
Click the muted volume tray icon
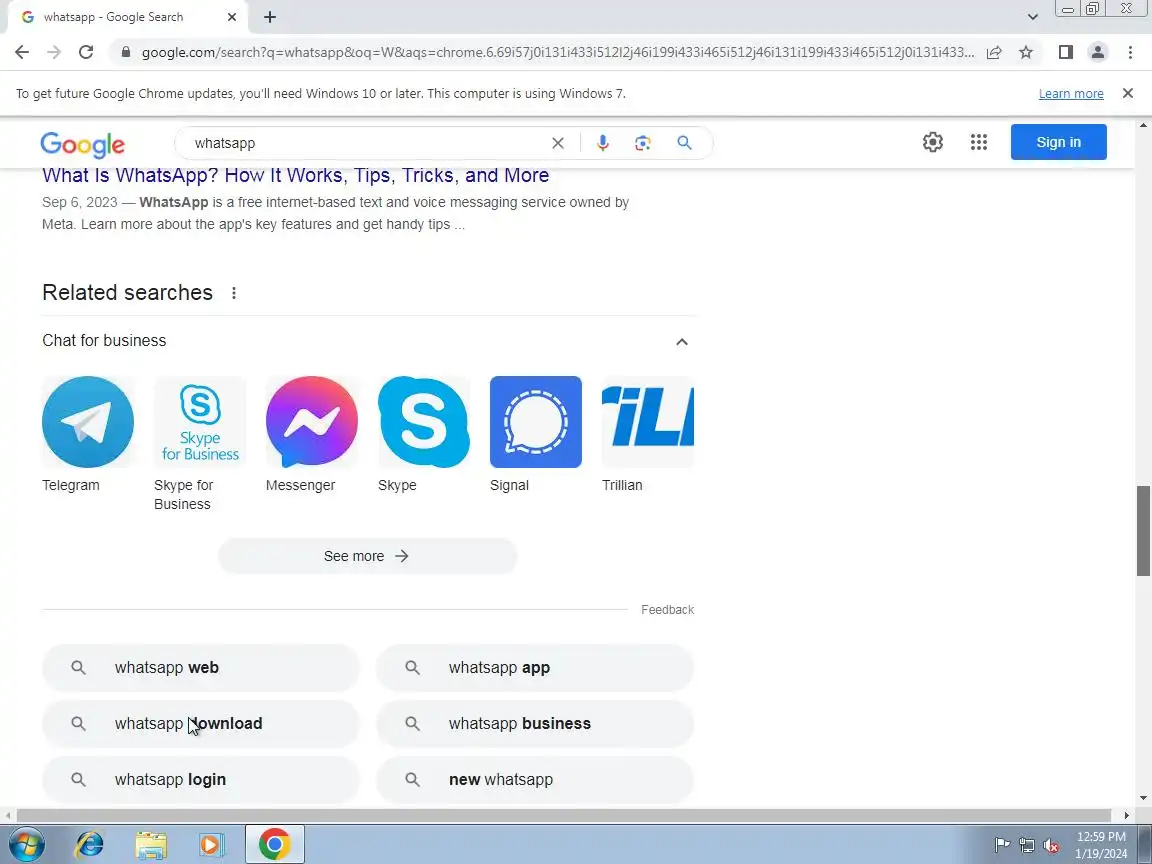(x=1051, y=846)
